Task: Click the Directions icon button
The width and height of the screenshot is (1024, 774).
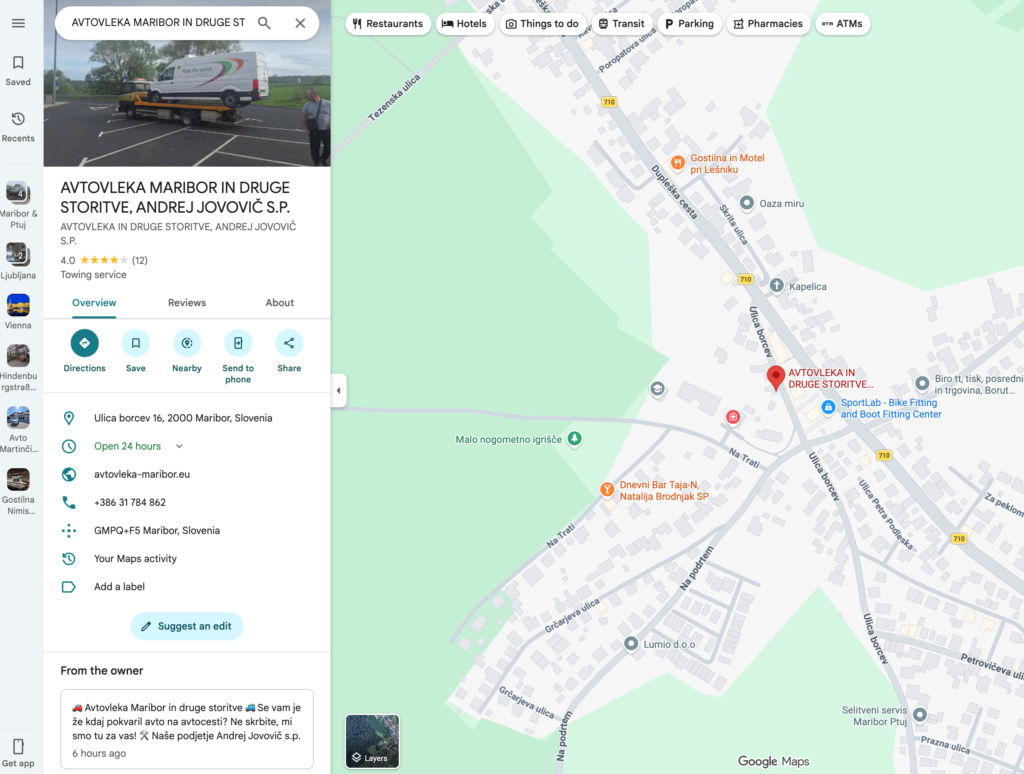Action: click(x=84, y=343)
